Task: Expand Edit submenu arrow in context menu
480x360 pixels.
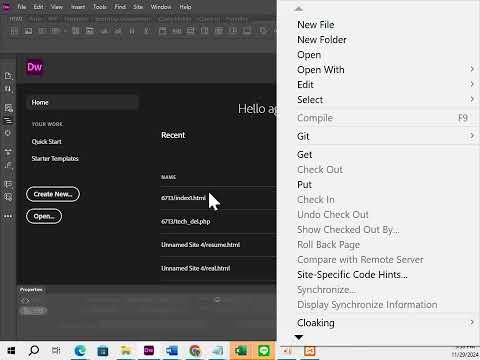Action: tap(472, 84)
